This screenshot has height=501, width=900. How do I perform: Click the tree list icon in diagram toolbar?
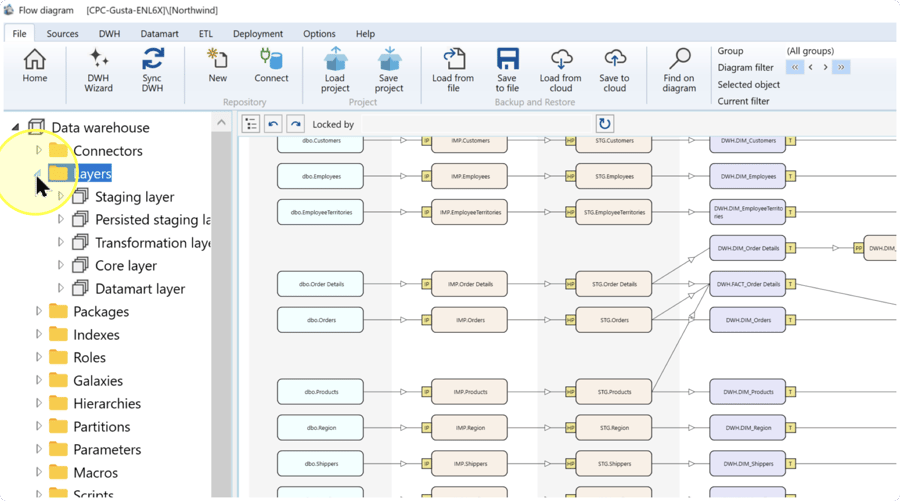pos(251,124)
